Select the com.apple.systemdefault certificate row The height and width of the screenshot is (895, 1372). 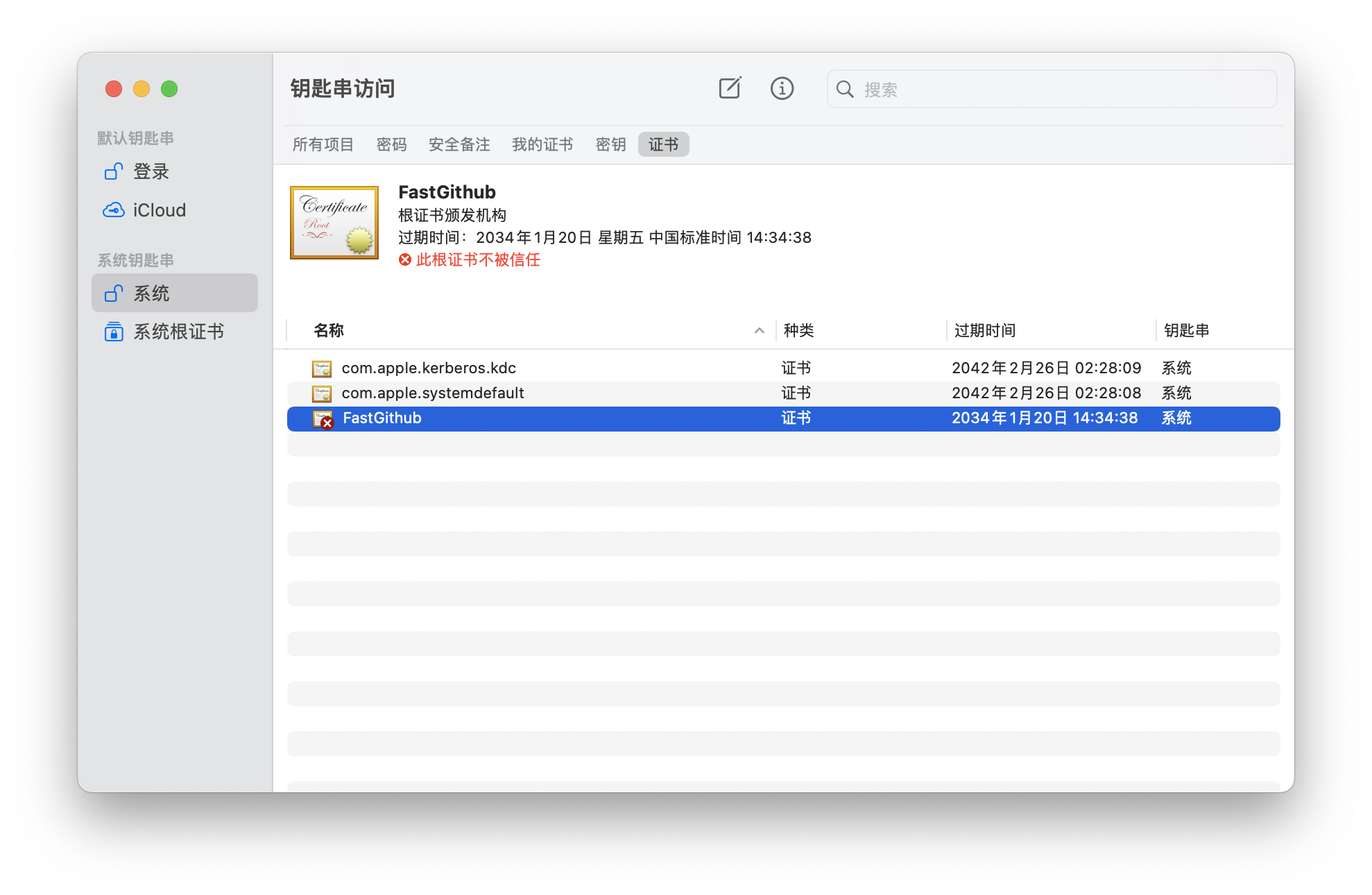[432, 393]
